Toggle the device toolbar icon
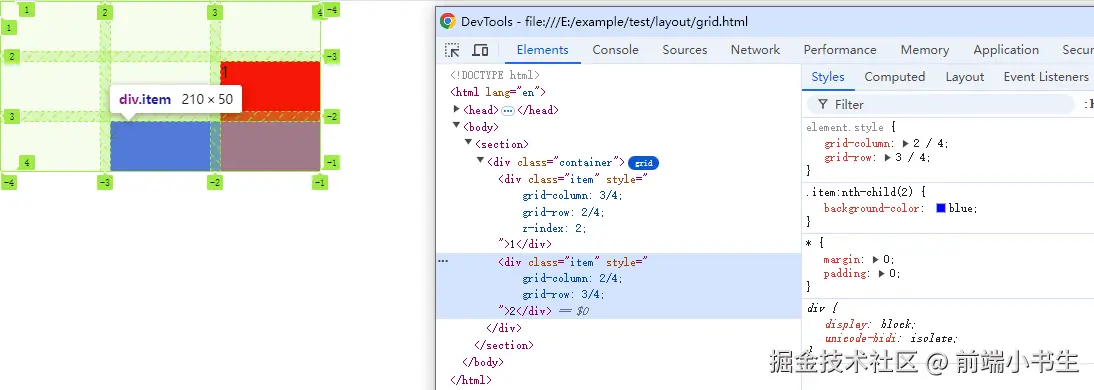 480,50
